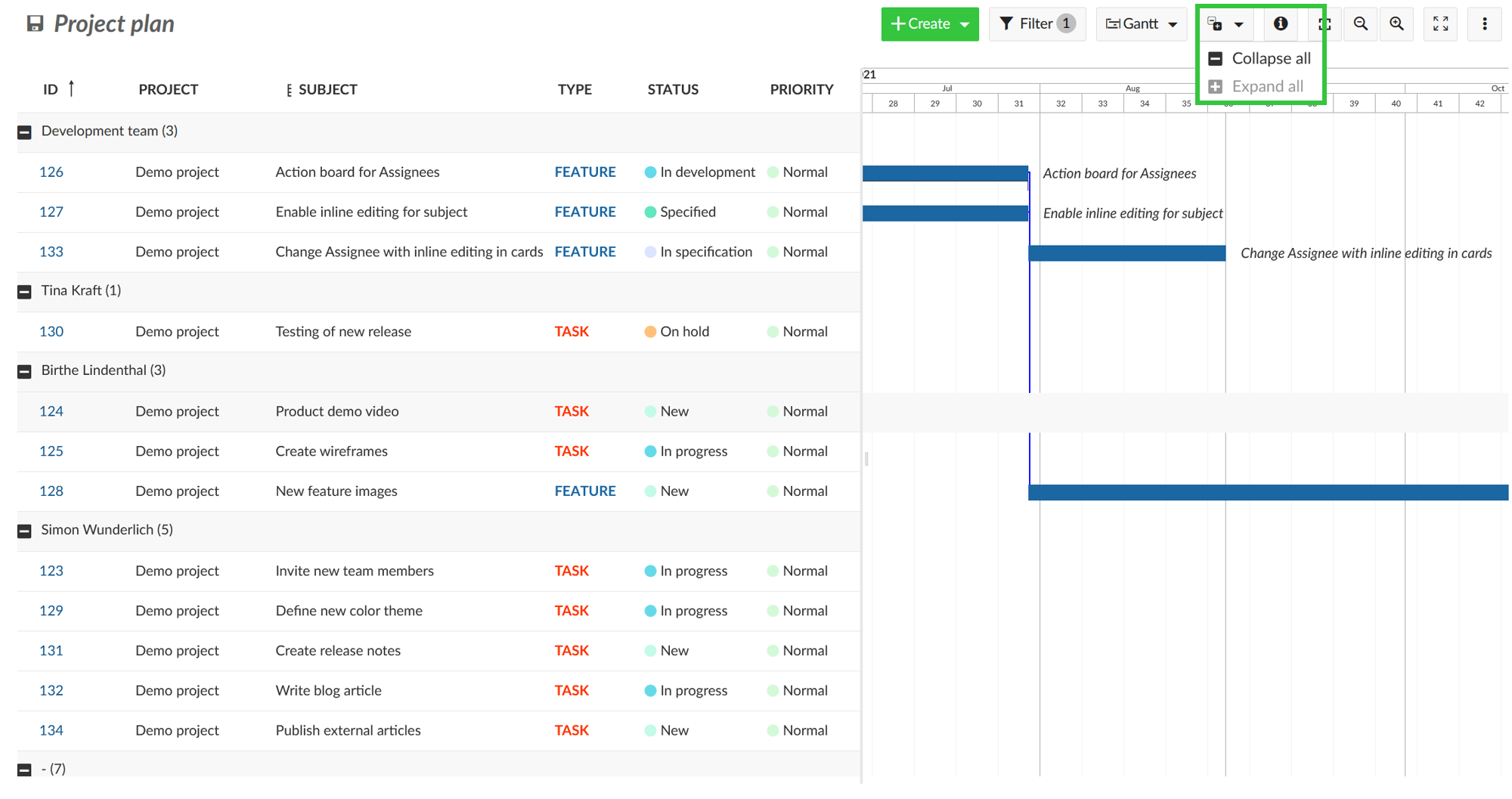Select Collapse all from the menu
Image resolution: width=1512 pixels, height=799 pixels.
[1270, 58]
